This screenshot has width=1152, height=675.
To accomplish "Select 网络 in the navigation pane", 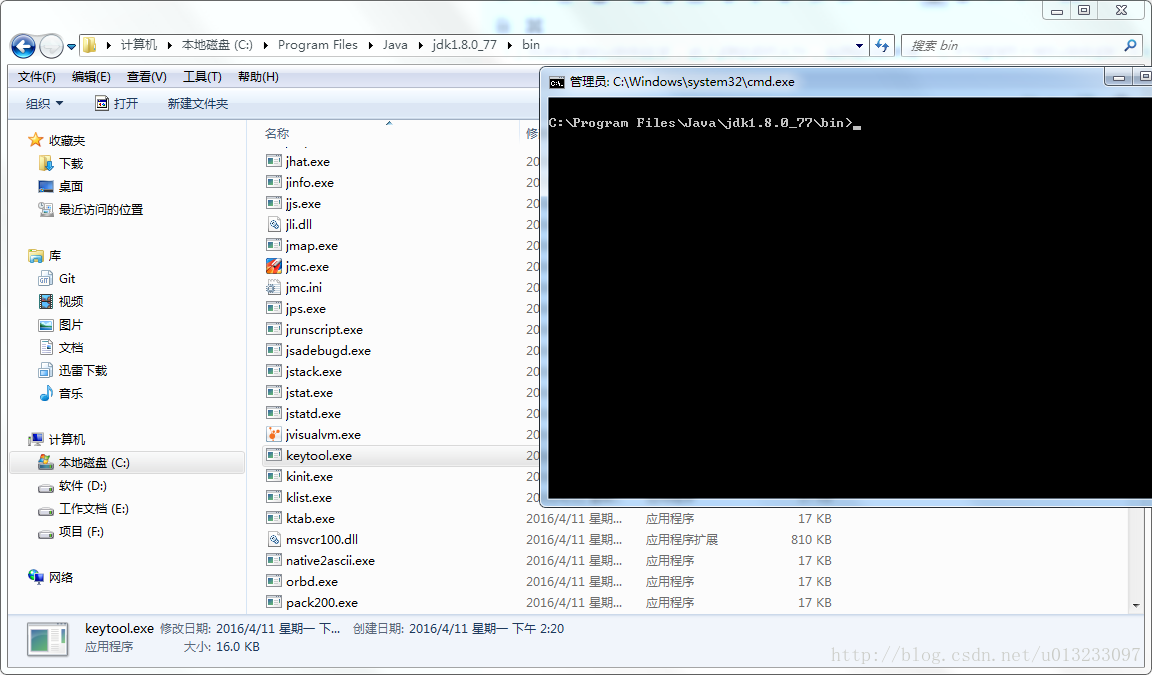I will coord(51,577).
